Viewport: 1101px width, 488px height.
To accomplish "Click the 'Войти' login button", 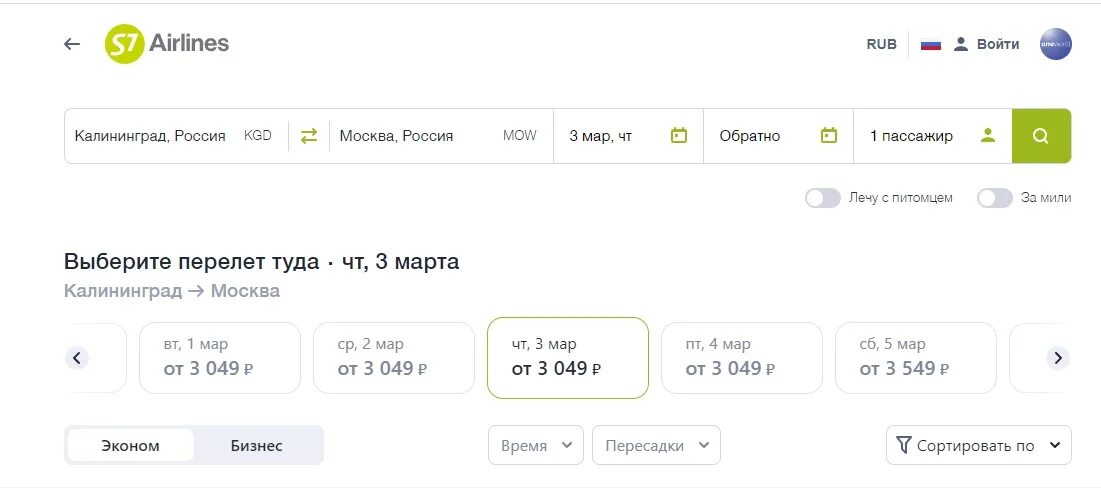I will click(986, 44).
